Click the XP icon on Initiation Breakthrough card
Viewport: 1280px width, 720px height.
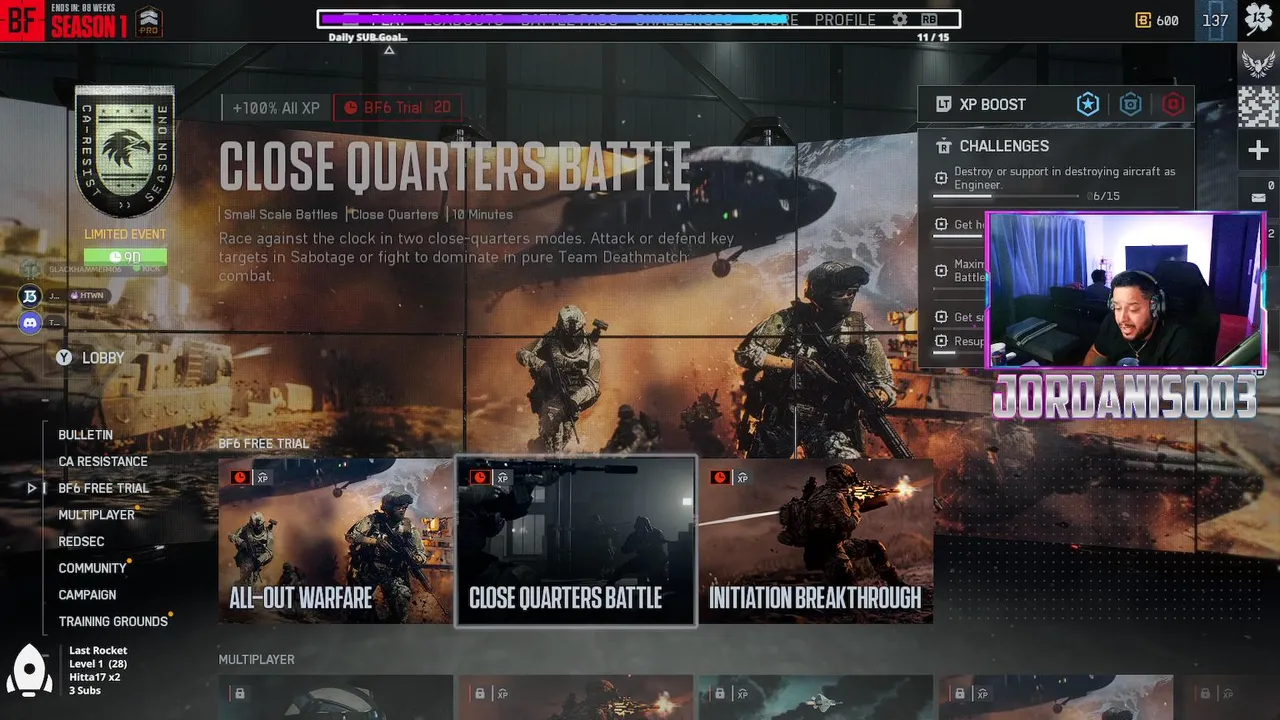[742, 478]
